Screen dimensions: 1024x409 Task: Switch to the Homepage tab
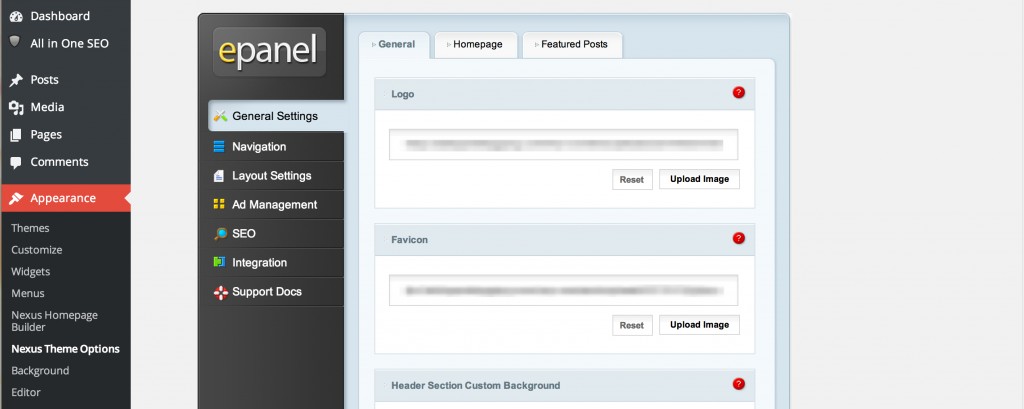(x=476, y=44)
